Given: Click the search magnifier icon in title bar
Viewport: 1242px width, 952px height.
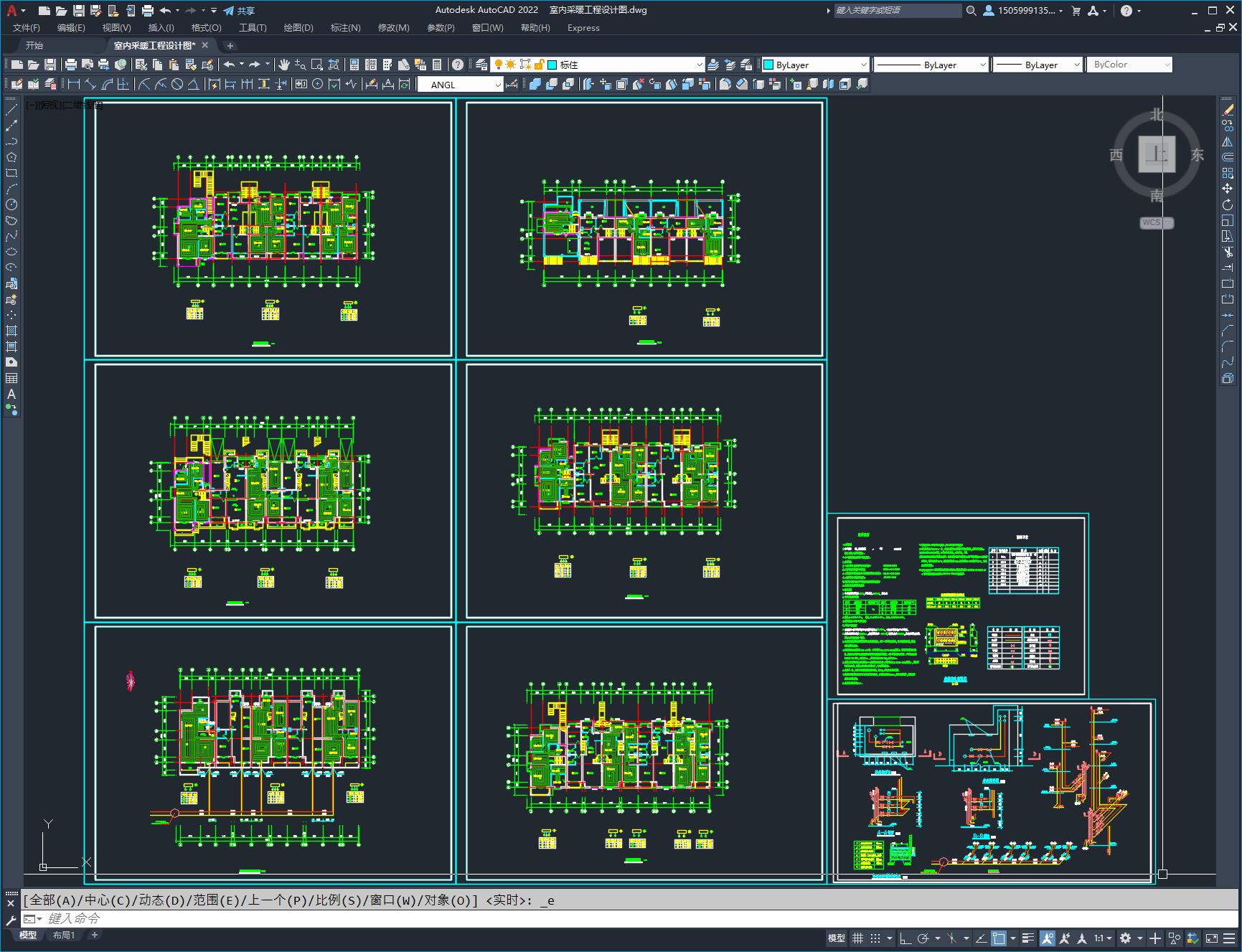Looking at the screenshot, I should coord(971,11).
